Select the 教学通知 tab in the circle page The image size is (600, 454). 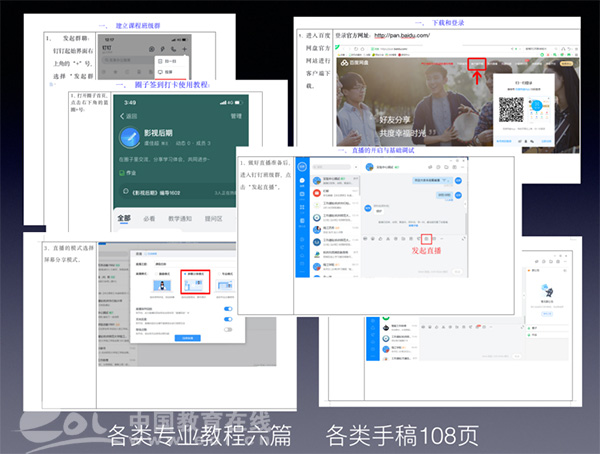click(x=180, y=219)
